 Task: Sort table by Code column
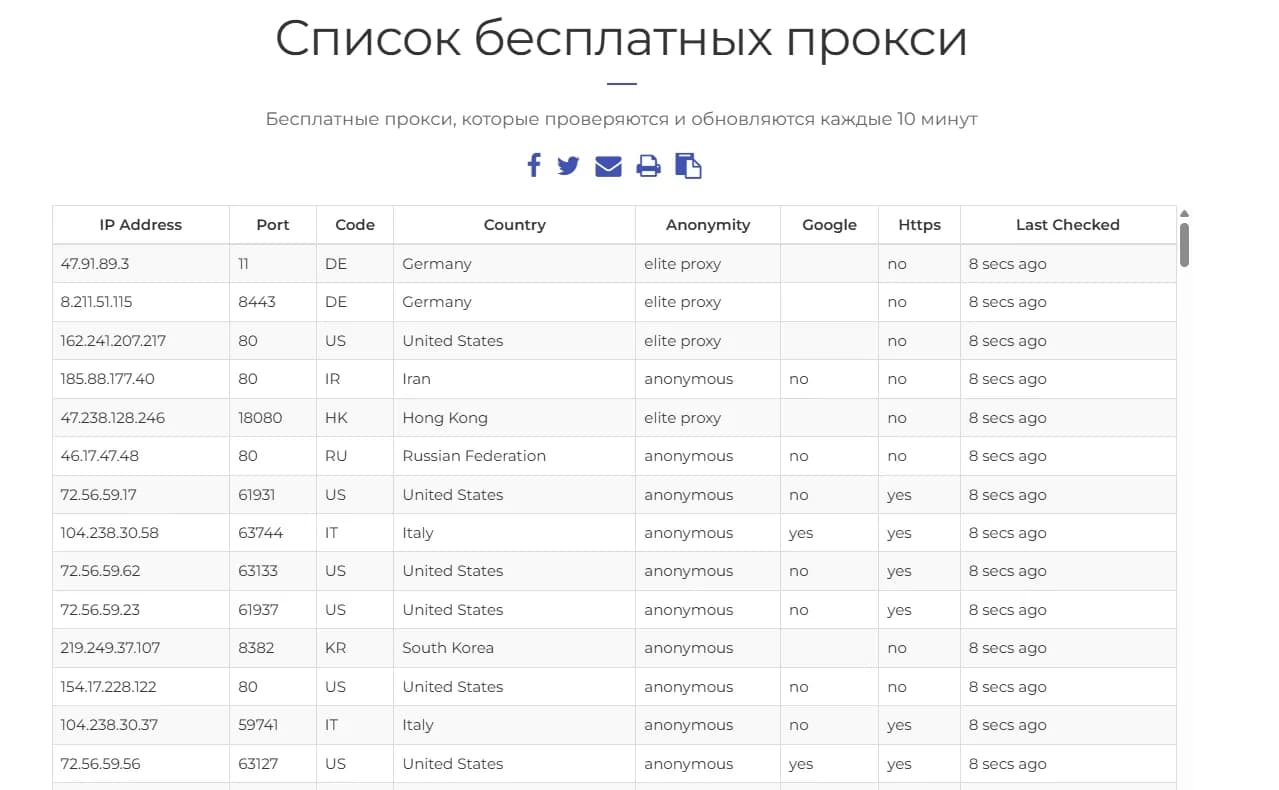point(354,224)
